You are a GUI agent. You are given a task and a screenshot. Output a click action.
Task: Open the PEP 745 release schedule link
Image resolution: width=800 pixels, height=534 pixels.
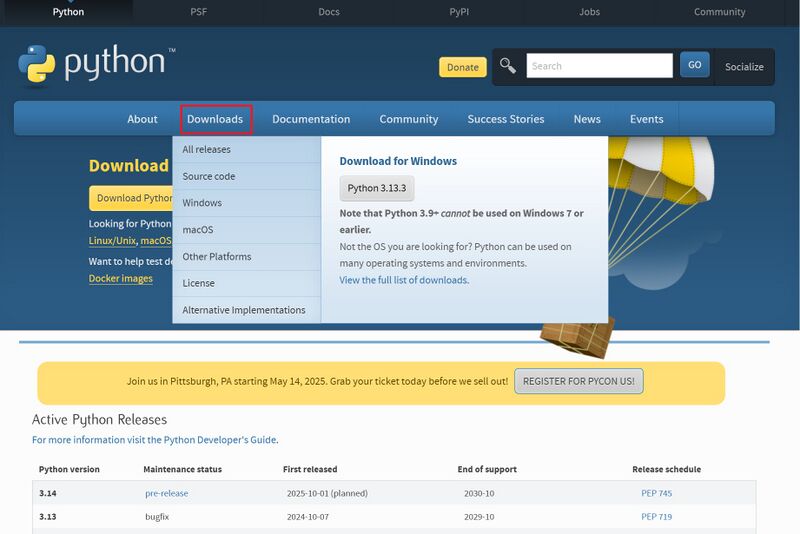tap(656, 493)
